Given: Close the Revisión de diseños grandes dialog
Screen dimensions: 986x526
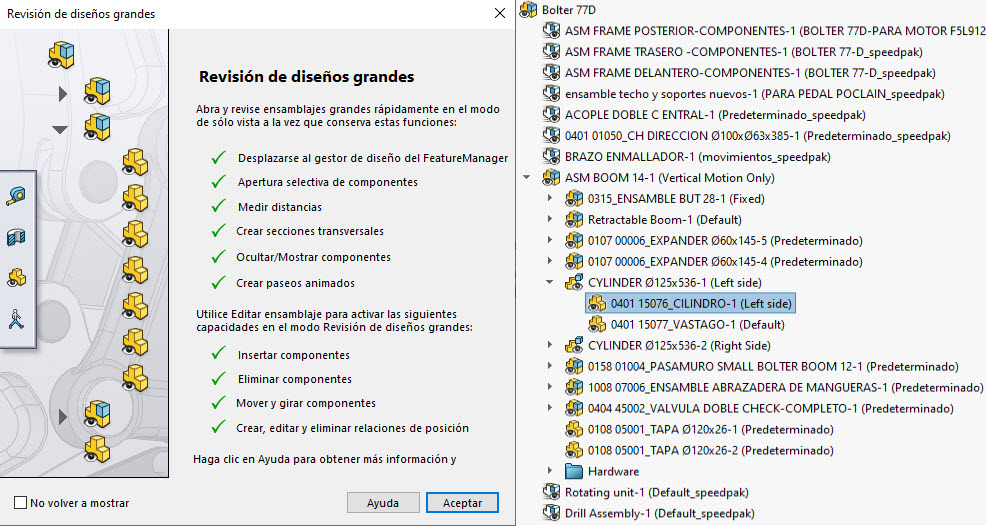Looking at the screenshot, I should coord(500,13).
